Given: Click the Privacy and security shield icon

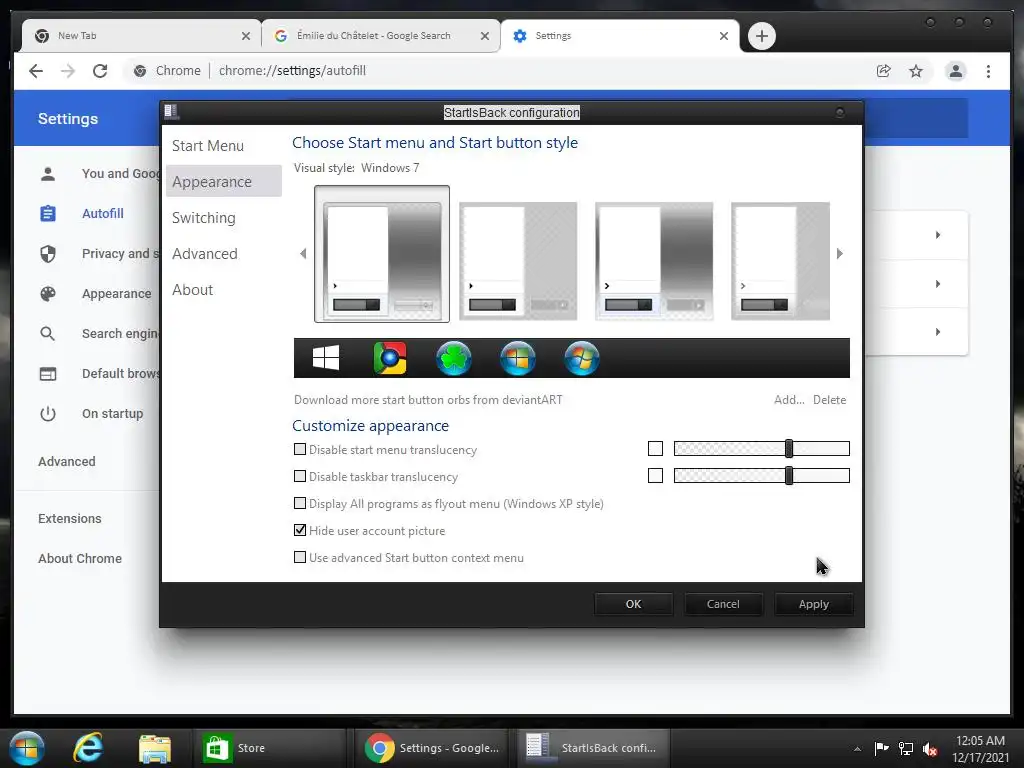Looking at the screenshot, I should (x=48, y=253).
